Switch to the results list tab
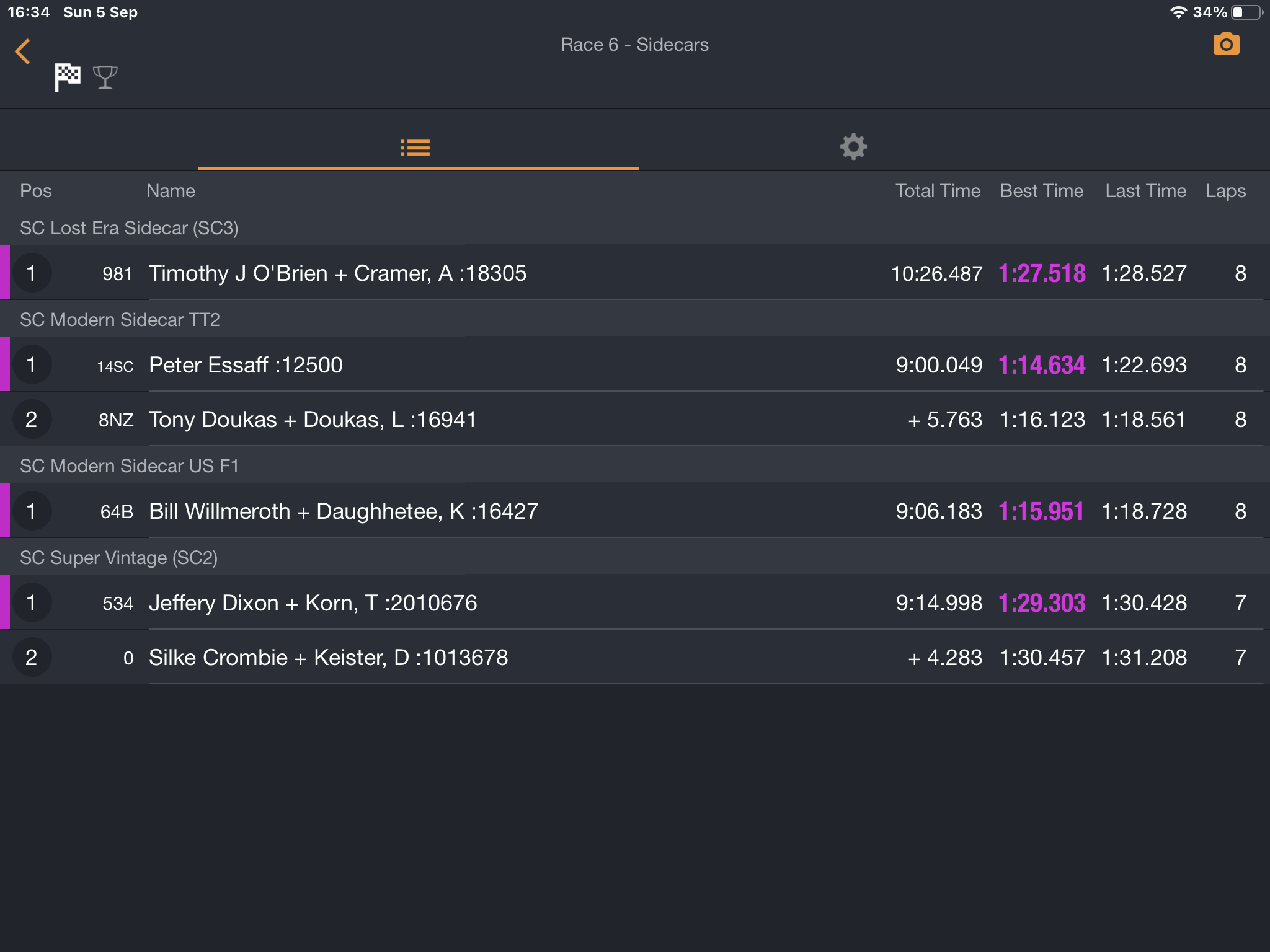The width and height of the screenshot is (1270, 952). pyautogui.click(x=415, y=148)
